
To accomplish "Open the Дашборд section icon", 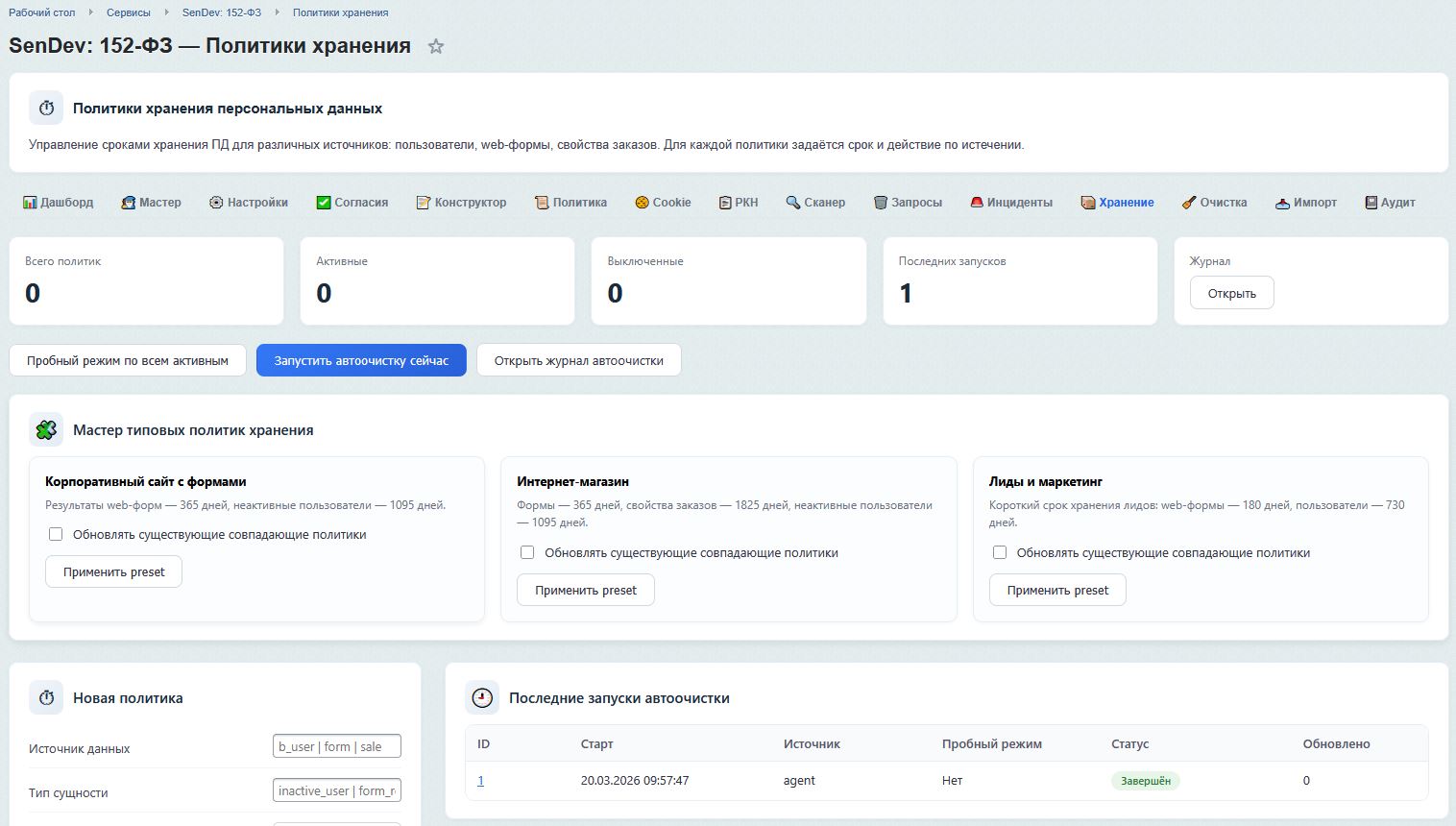I will coord(30,202).
